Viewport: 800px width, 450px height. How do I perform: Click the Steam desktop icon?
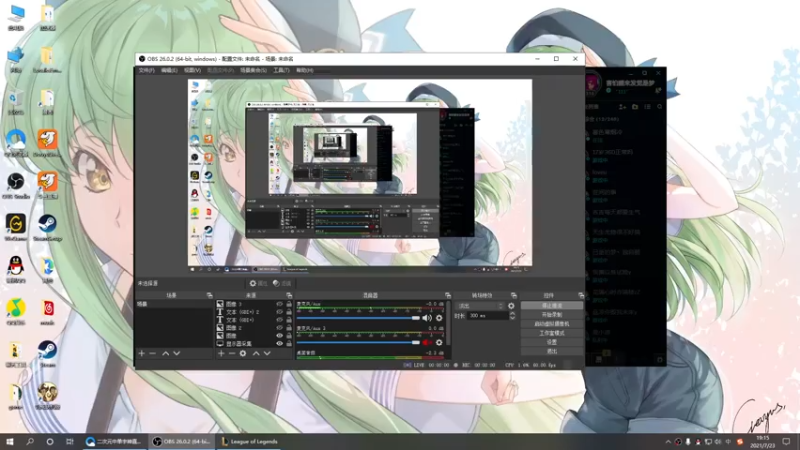(47, 354)
